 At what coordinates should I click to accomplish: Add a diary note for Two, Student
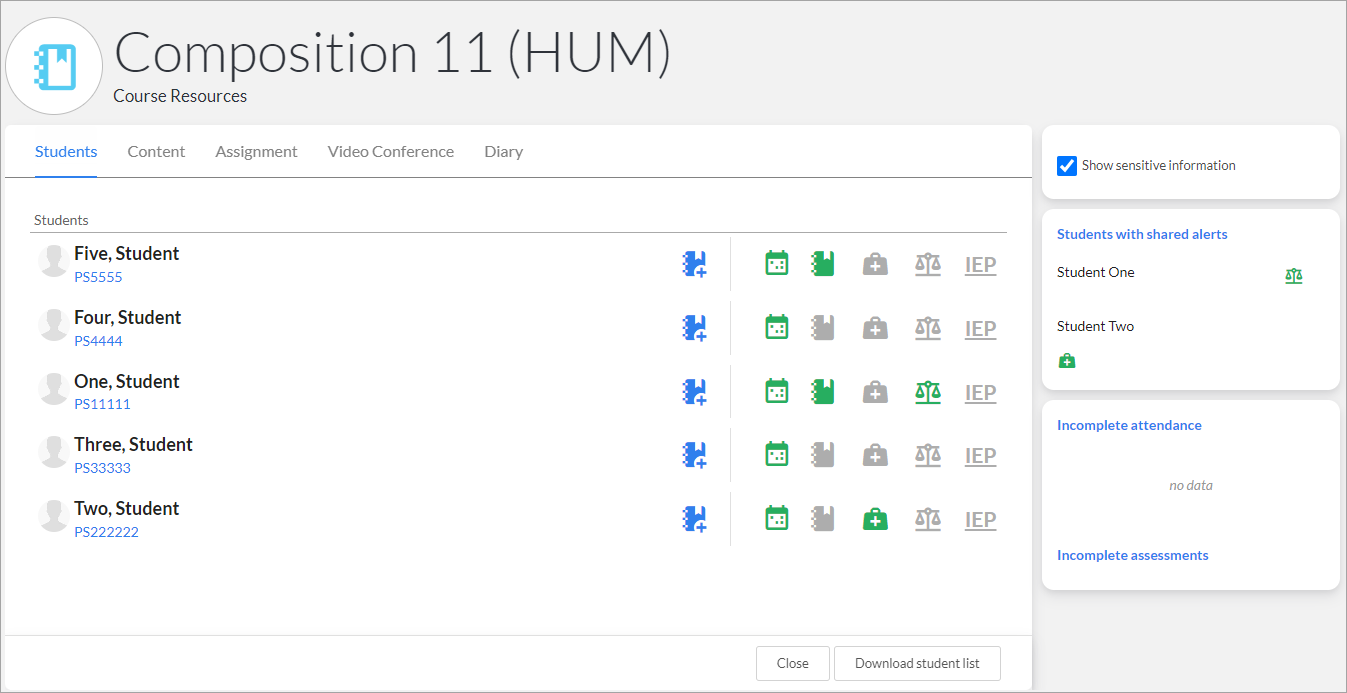click(x=695, y=519)
